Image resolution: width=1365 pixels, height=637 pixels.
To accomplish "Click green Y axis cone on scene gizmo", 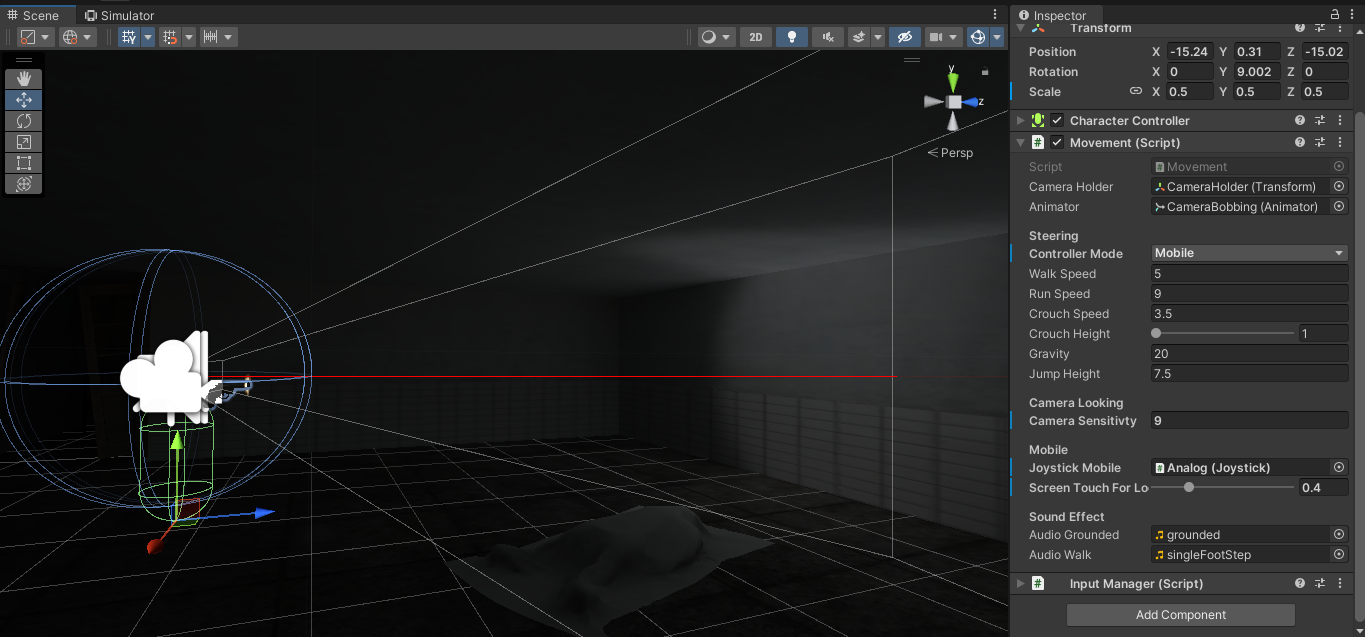I will [x=954, y=80].
